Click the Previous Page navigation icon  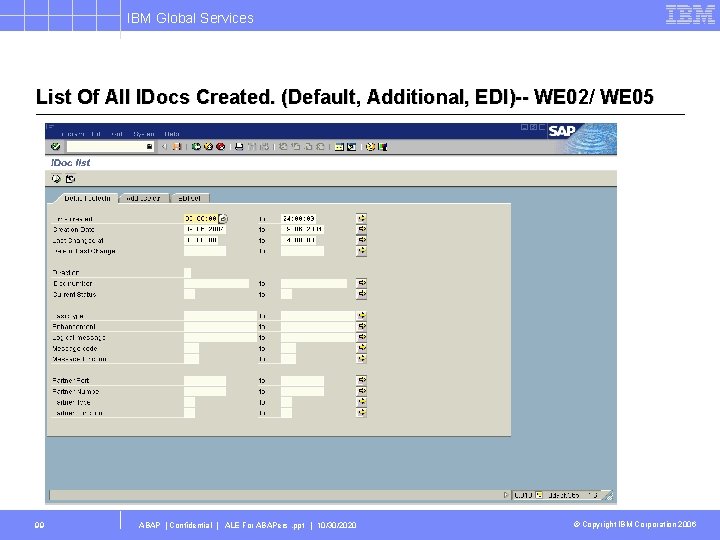[x=295, y=146]
